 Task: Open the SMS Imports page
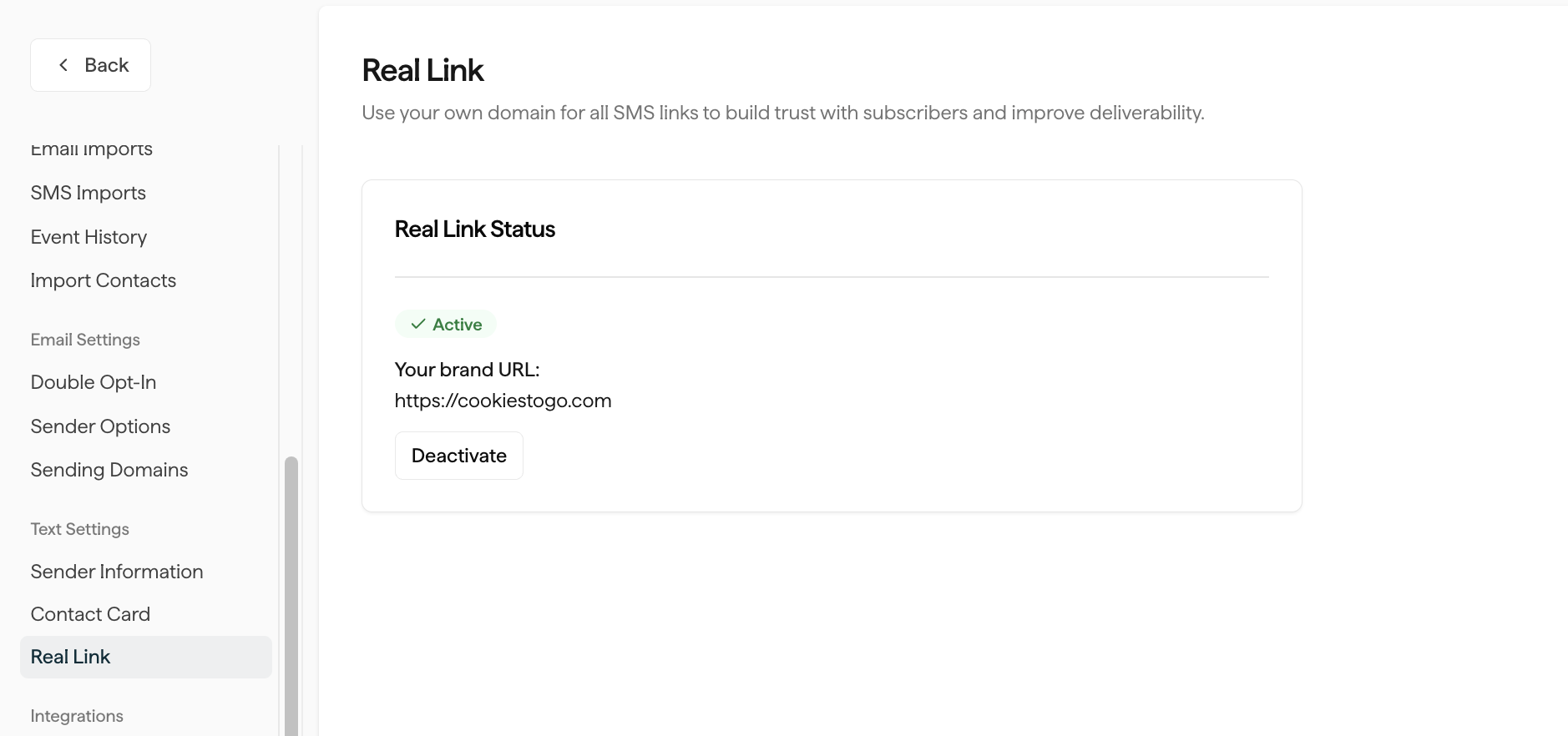tap(88, 193)
